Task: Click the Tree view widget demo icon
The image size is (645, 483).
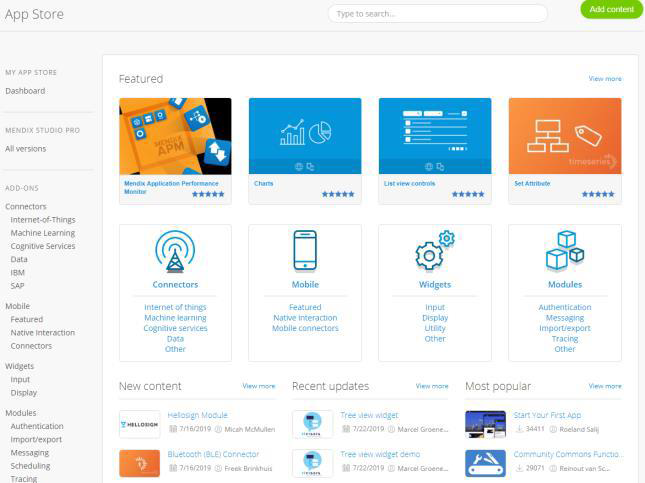Action: point(312,463)
